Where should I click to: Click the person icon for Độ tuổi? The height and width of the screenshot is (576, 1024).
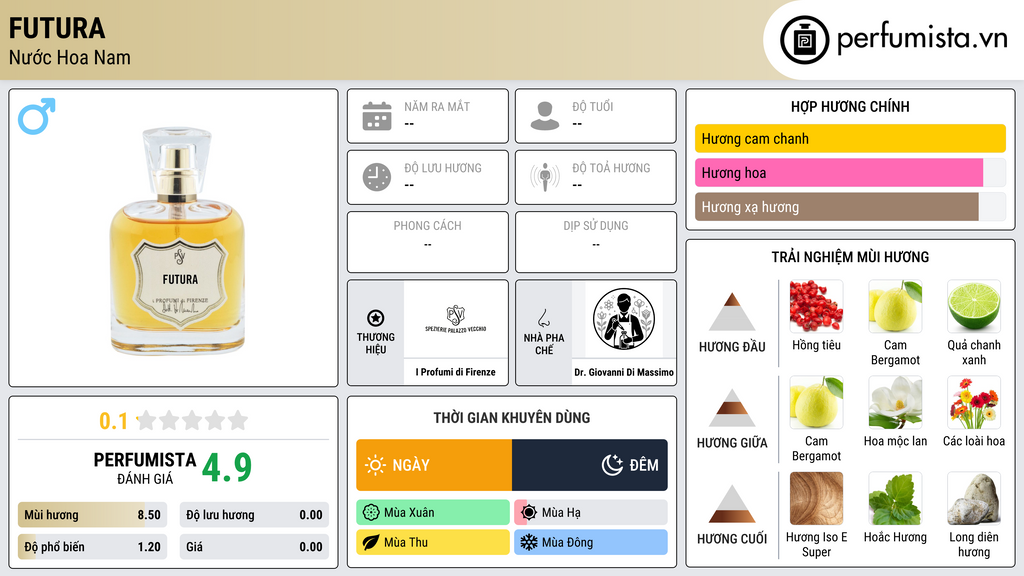point(545,116)
